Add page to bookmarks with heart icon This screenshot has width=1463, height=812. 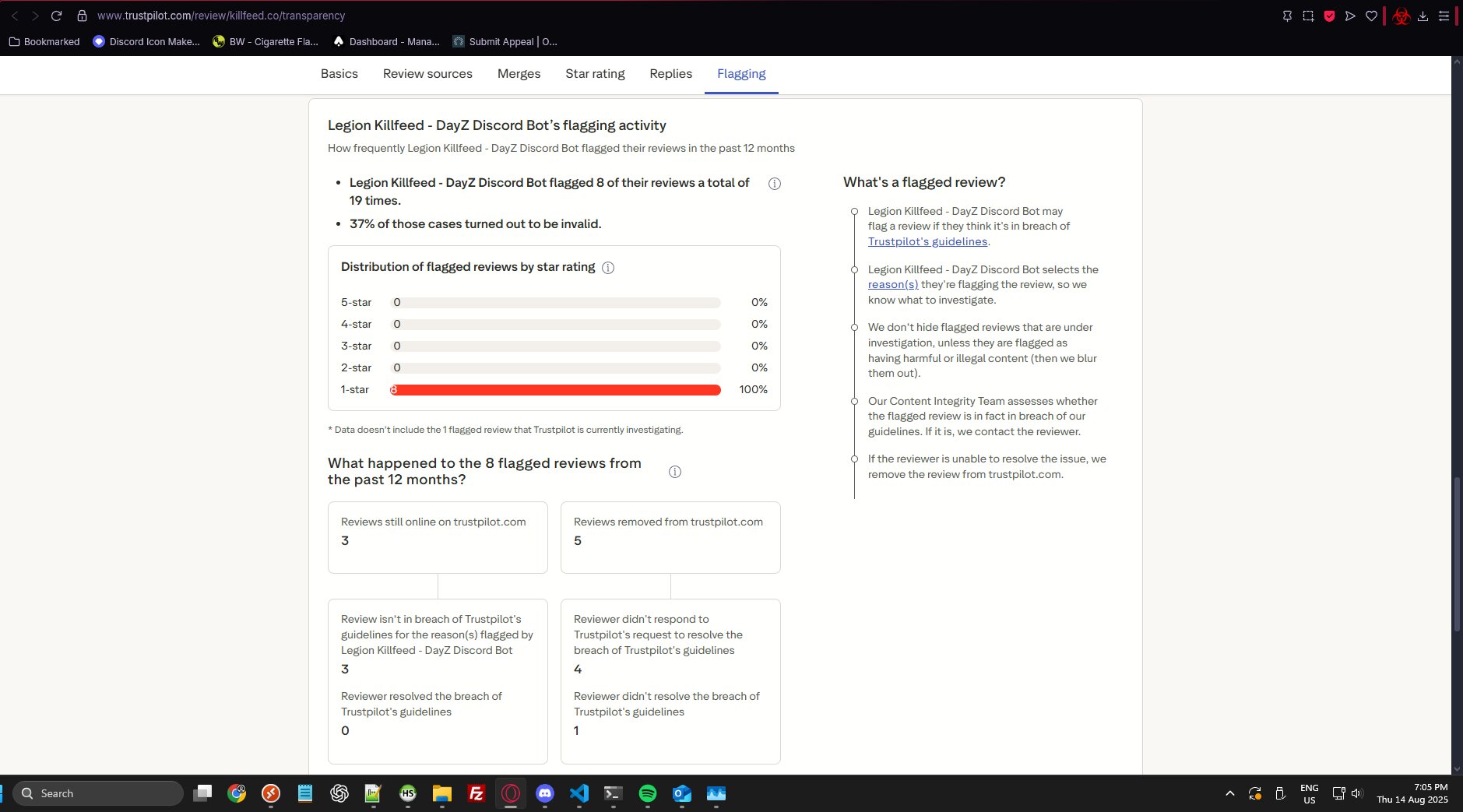(1371, 16)
